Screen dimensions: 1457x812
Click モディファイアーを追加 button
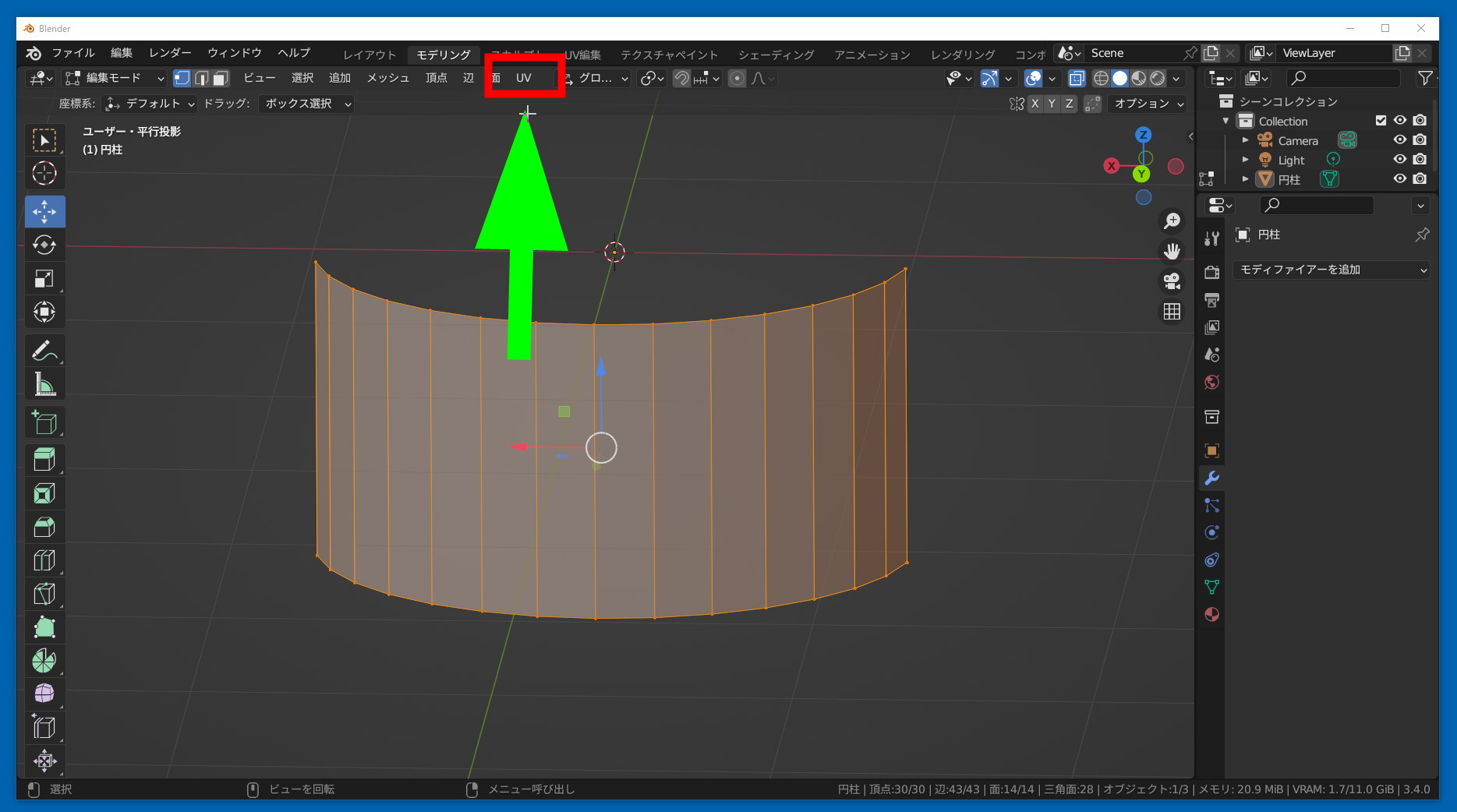coord(1331,270)
